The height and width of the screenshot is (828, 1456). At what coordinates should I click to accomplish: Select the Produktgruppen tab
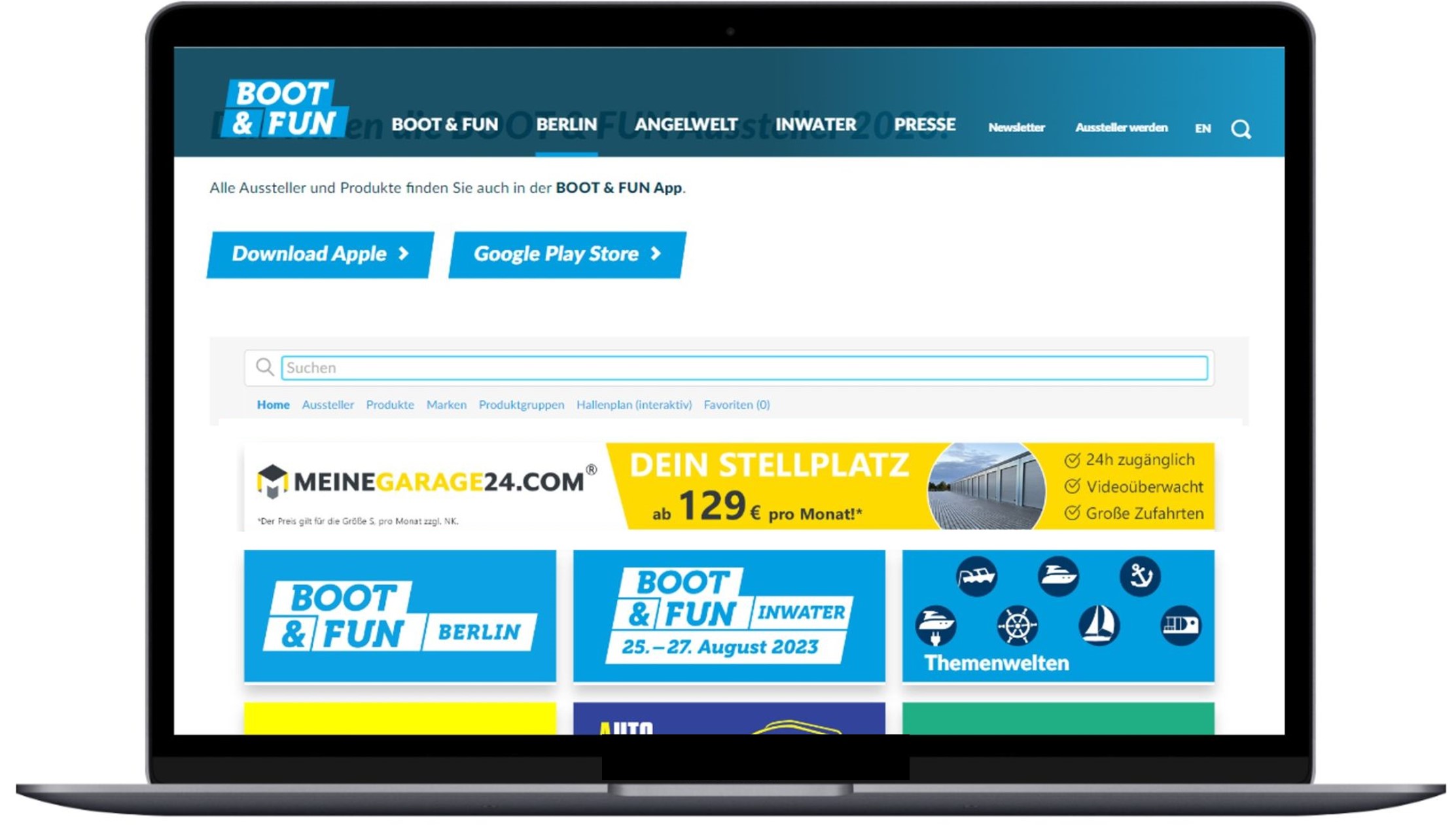click(x=522, y=405)
